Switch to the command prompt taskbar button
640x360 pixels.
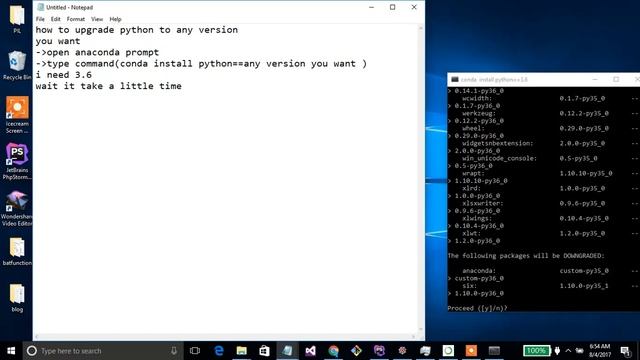[494, 351]
